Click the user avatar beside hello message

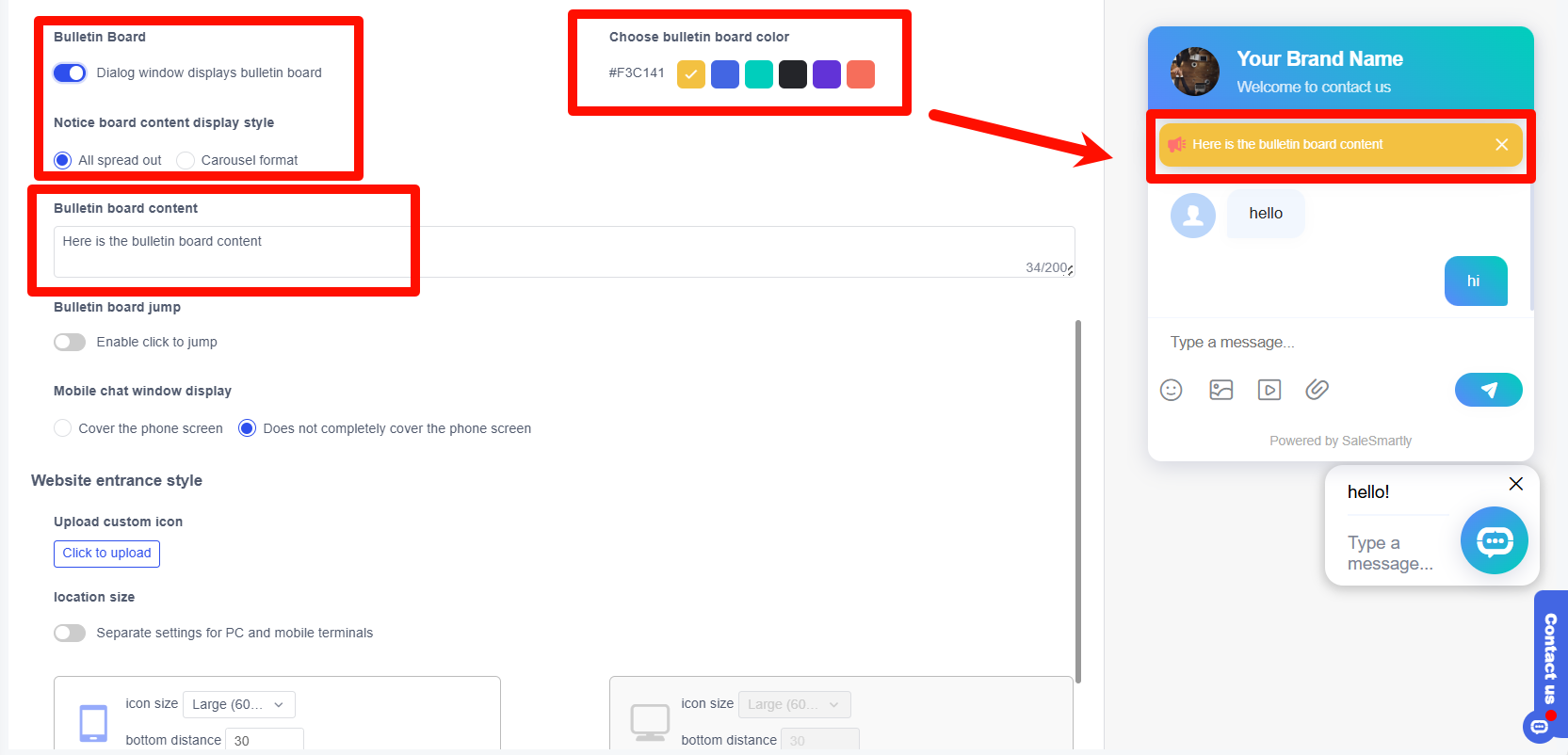[1193, 216]
